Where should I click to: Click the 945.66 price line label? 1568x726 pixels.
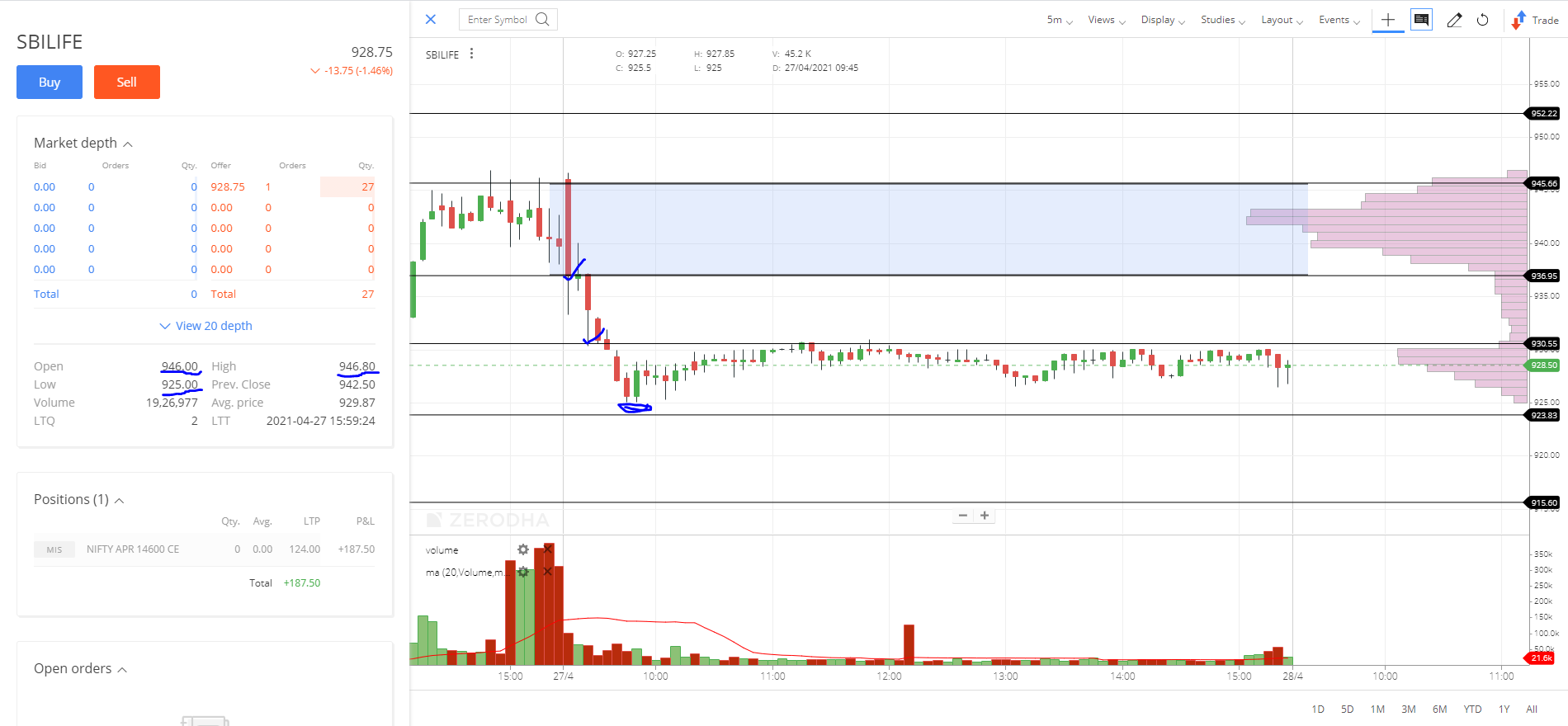[1542, 184]
